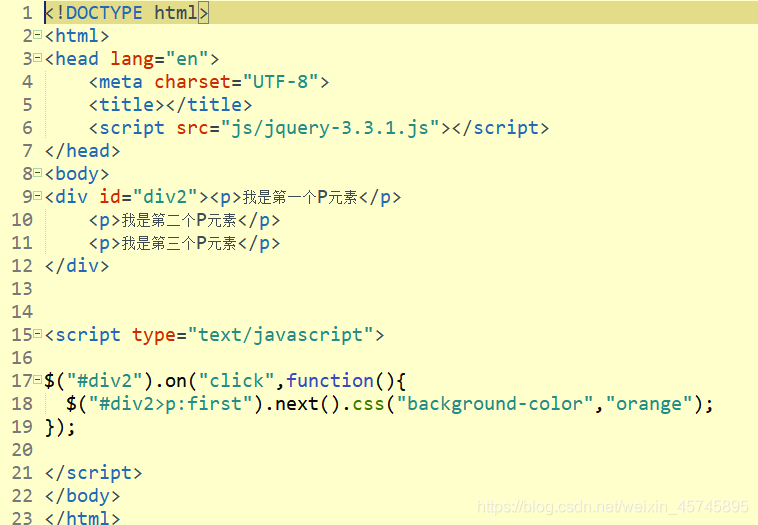
Task: Click the next() method call
Action: pyautogui.click(x=307, y=403)
